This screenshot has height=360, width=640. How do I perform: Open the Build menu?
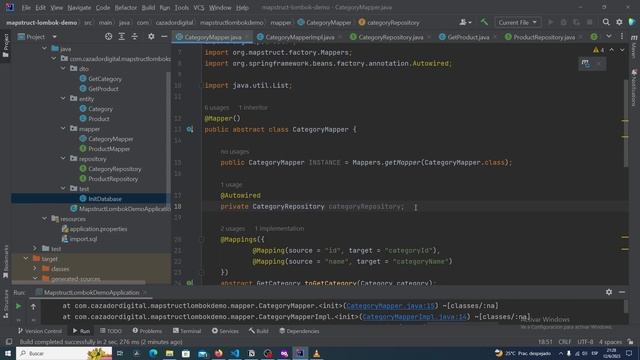pos(148,7)
